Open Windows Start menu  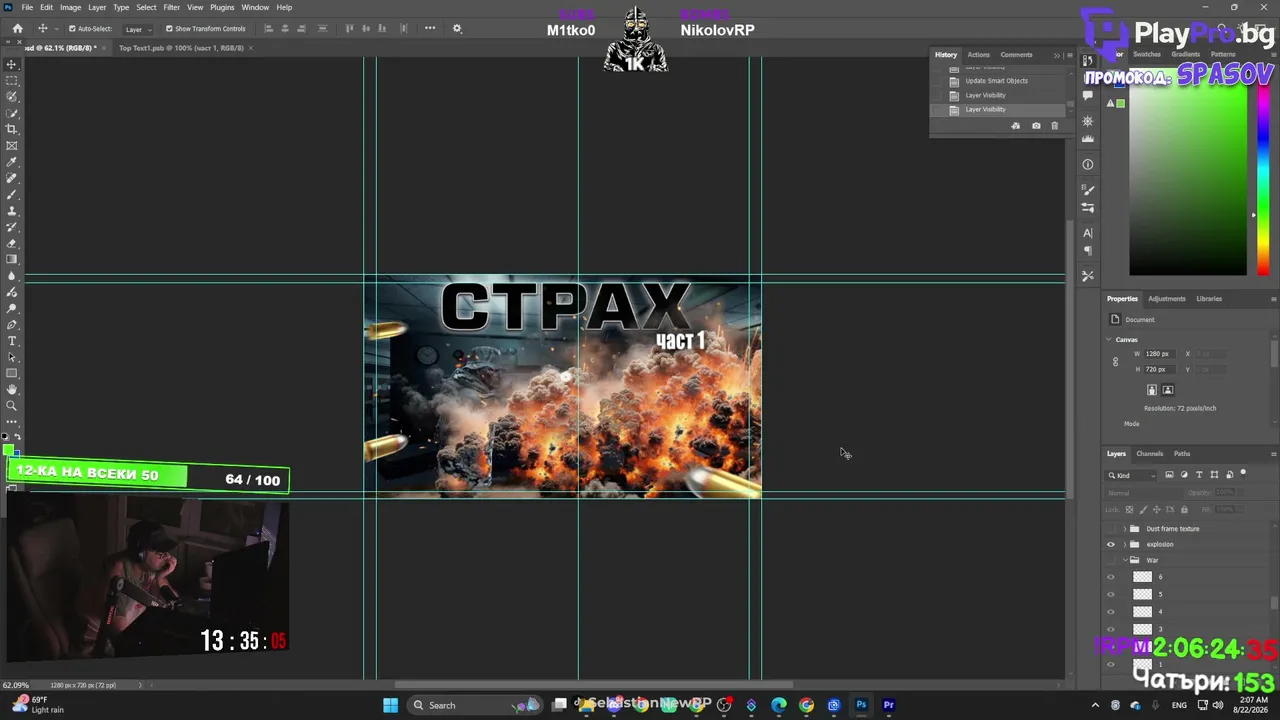(x=390, y=705)
